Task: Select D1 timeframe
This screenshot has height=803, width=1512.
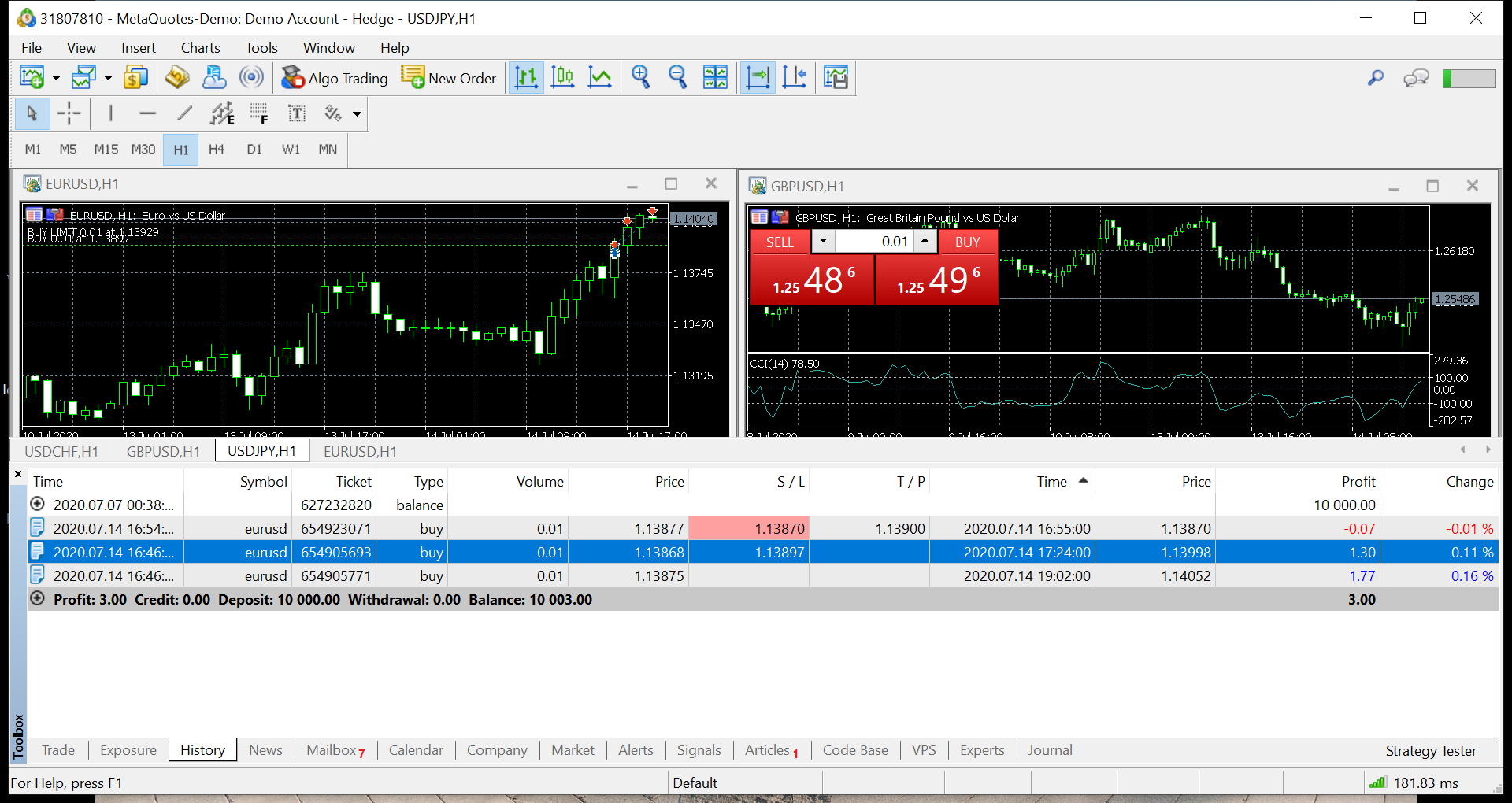Action: [254, 149]
